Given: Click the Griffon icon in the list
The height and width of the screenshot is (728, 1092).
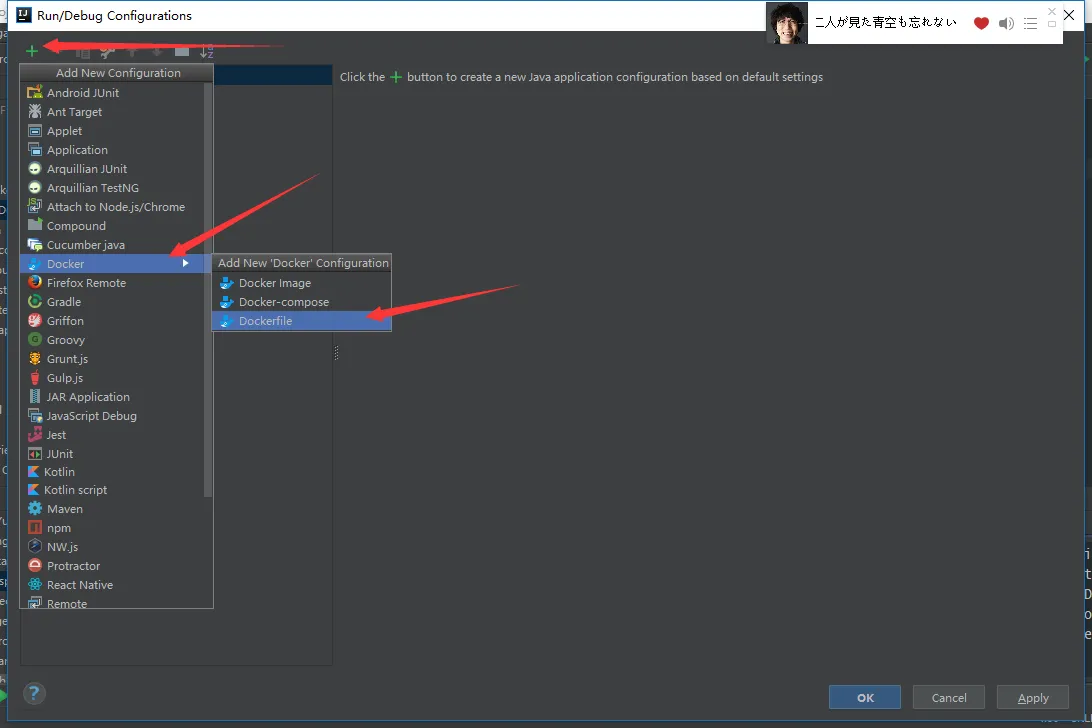Looking at the screenshot, I should pos(35,320).
